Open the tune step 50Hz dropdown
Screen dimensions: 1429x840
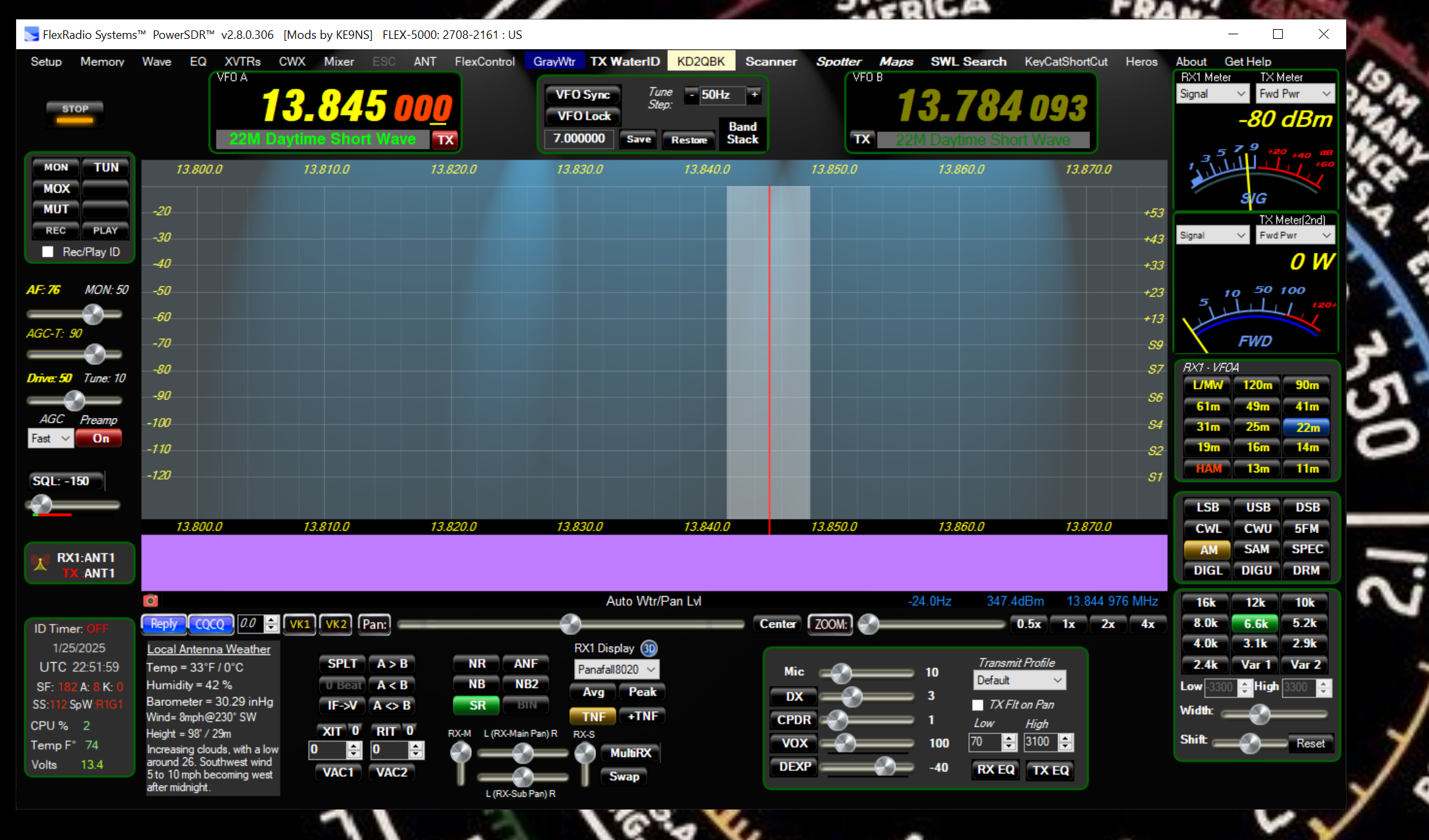[x=722, y=94]
